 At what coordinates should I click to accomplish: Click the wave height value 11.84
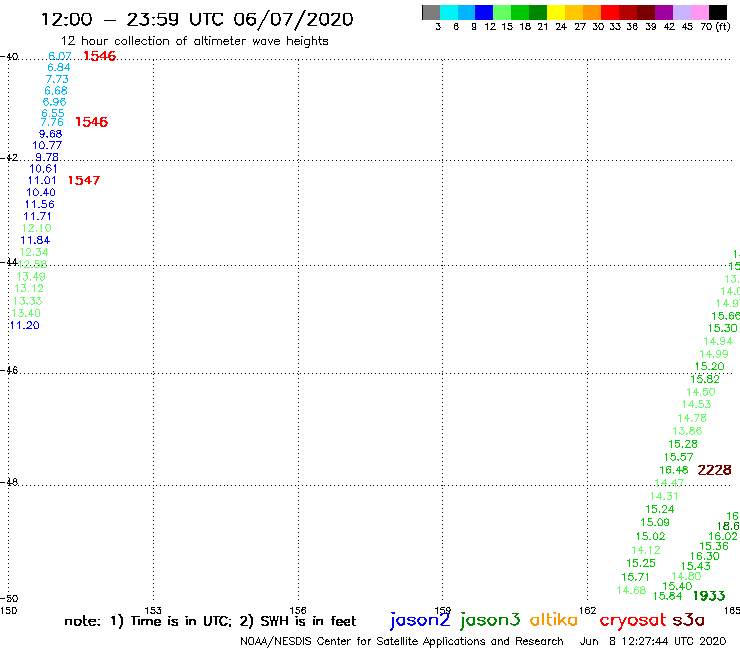coord(35,240)
